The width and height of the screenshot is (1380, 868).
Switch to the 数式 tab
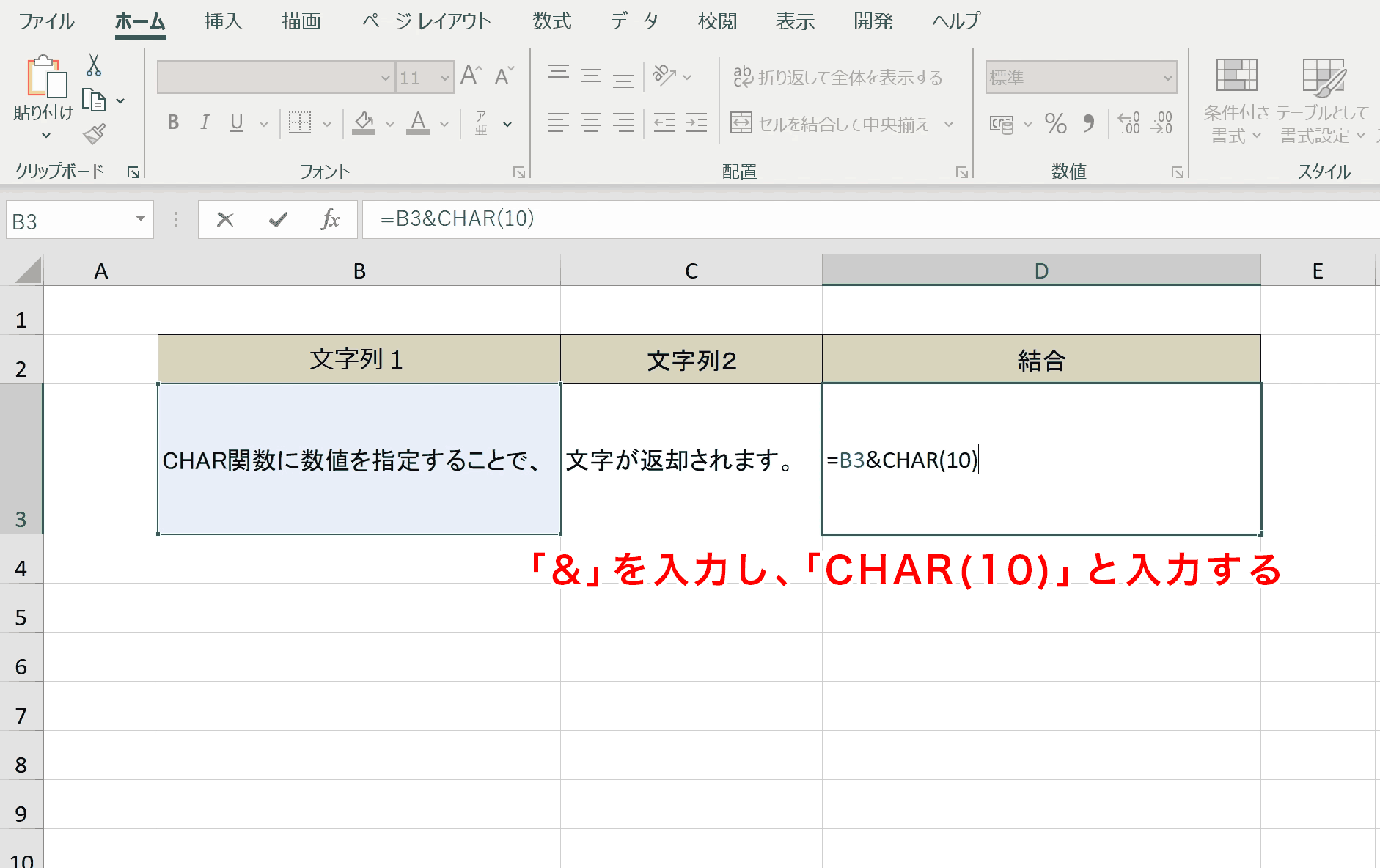point(552,21)
